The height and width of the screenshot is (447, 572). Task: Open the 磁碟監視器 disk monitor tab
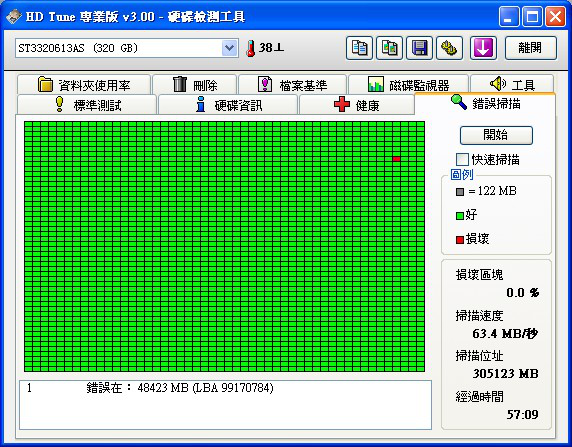pos(408,85)
